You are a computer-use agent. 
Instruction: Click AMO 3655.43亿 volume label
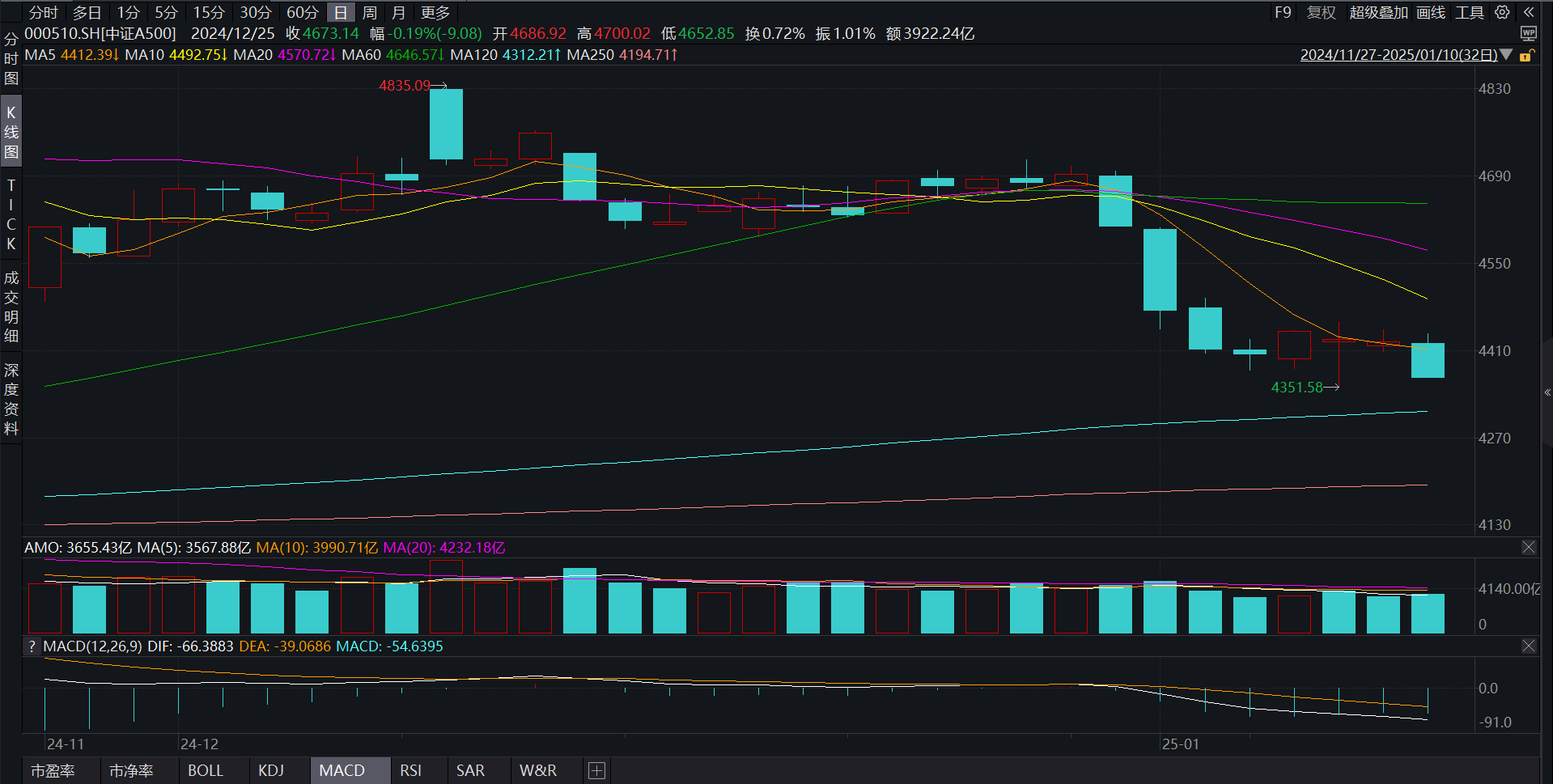click(x=78, y=548)
